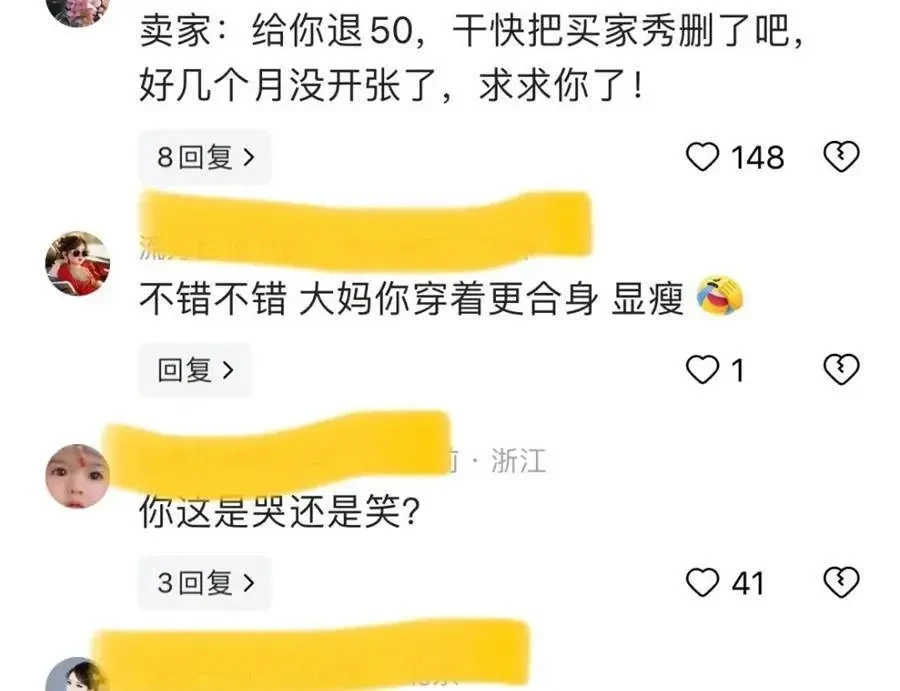Expand the 3 replies thread
The image size is (900, 691).
(x=204, y=583)
